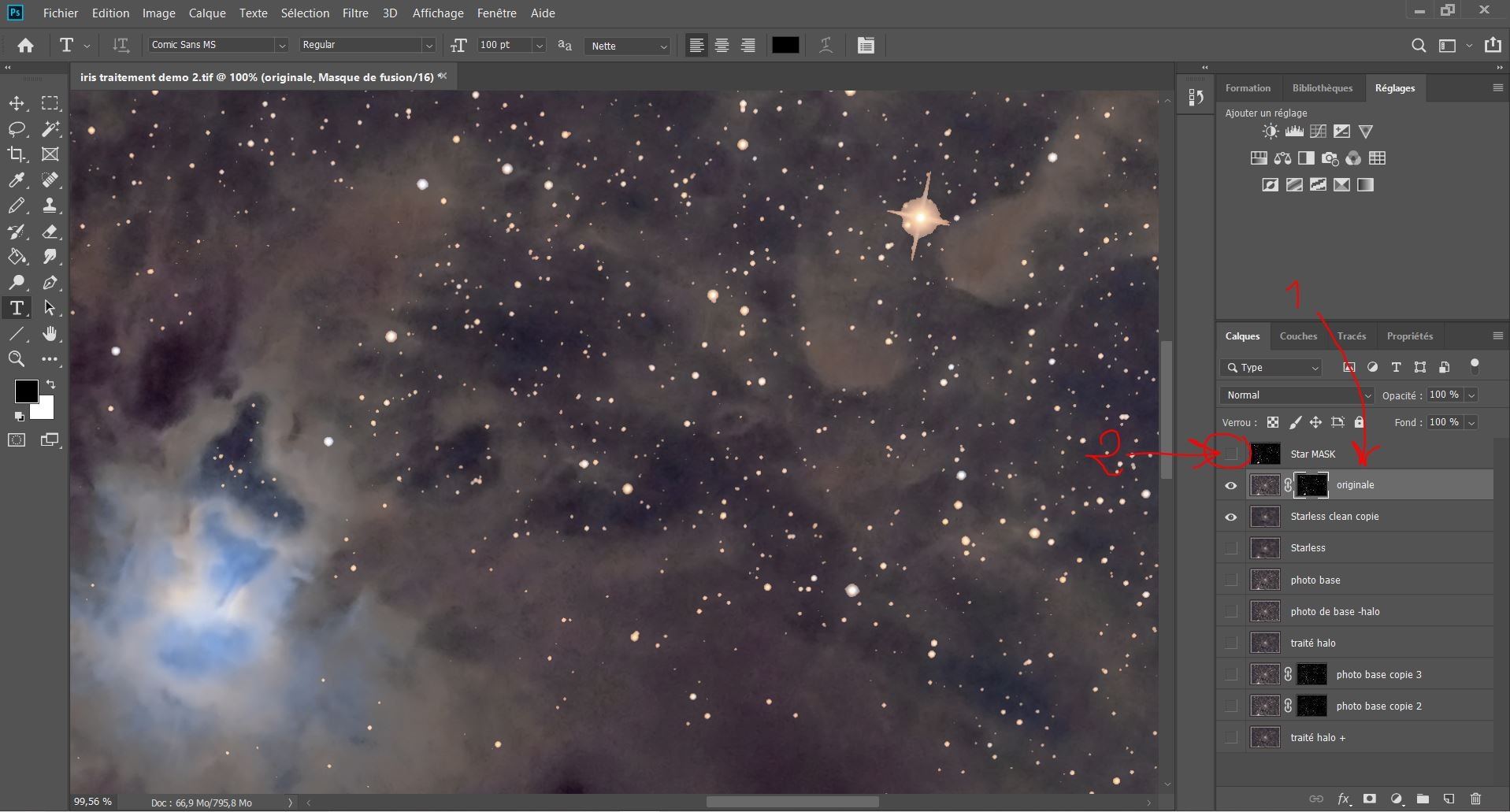
Task: Open the Normal blend mode dropdown
Action: [1297, 395]
